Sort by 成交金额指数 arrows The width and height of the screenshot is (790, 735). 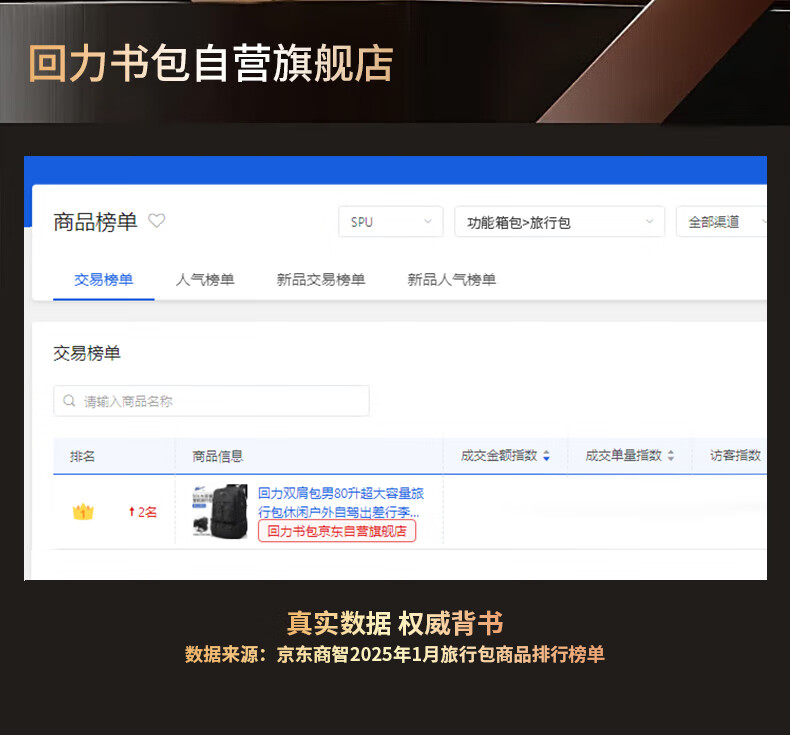(547, 456)
